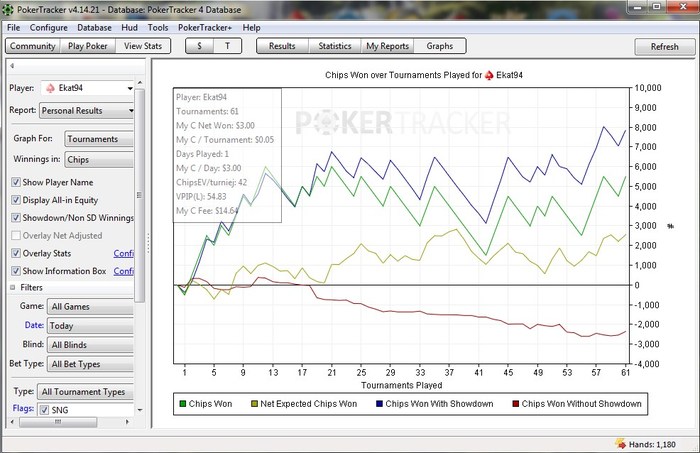
Task: Open the File menu
Action: point(13,28)
